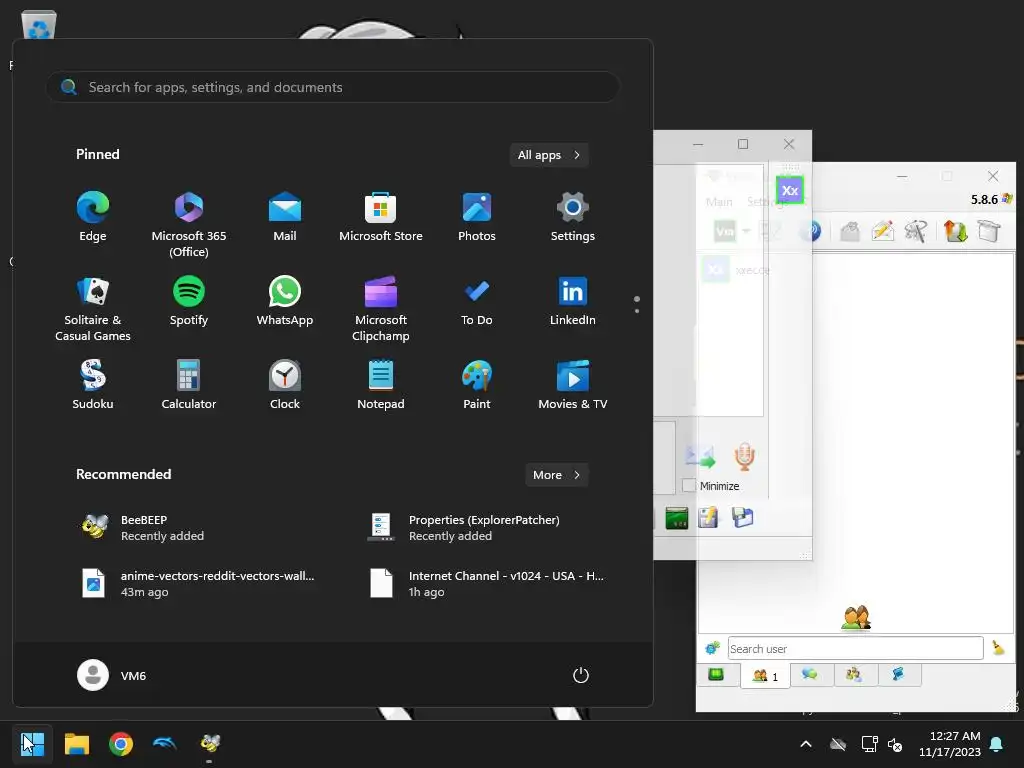Click the pencil envelope compose icon in BeeBEEP
This screenshot has height=768, width=1024.
click(883, 231)
